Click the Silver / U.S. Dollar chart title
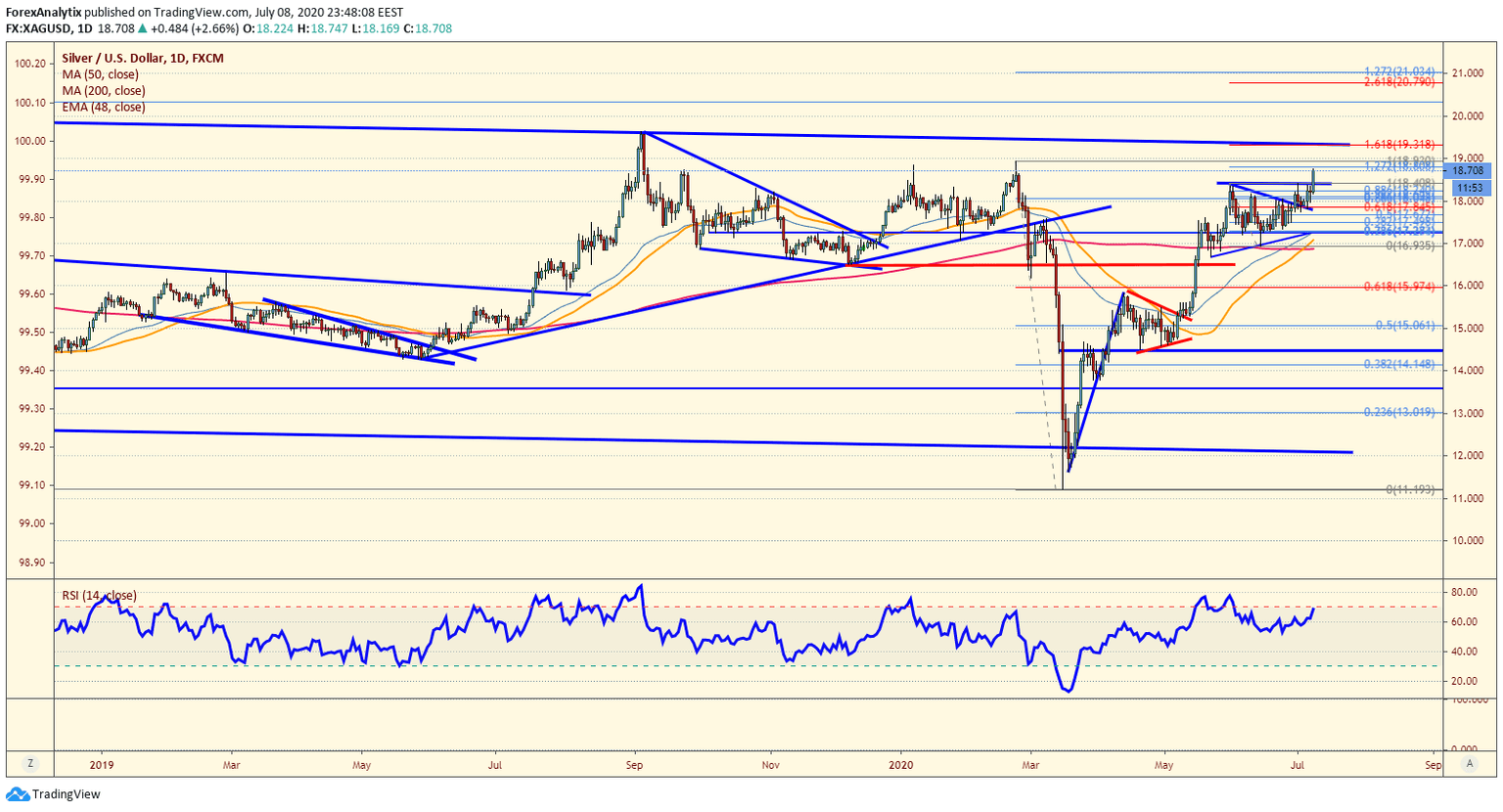The image size is (1503, 812). [143, 59]
